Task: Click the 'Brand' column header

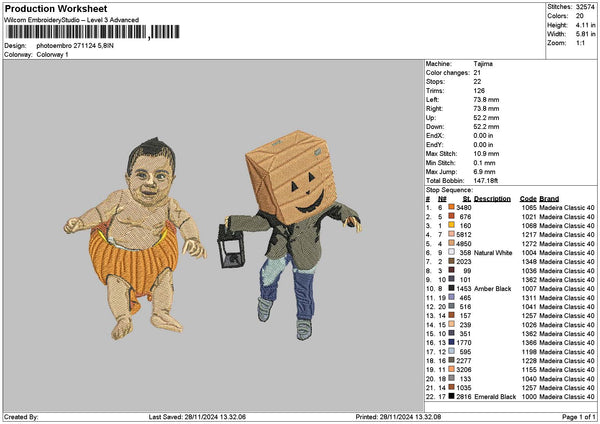Action: pos(549,199)
